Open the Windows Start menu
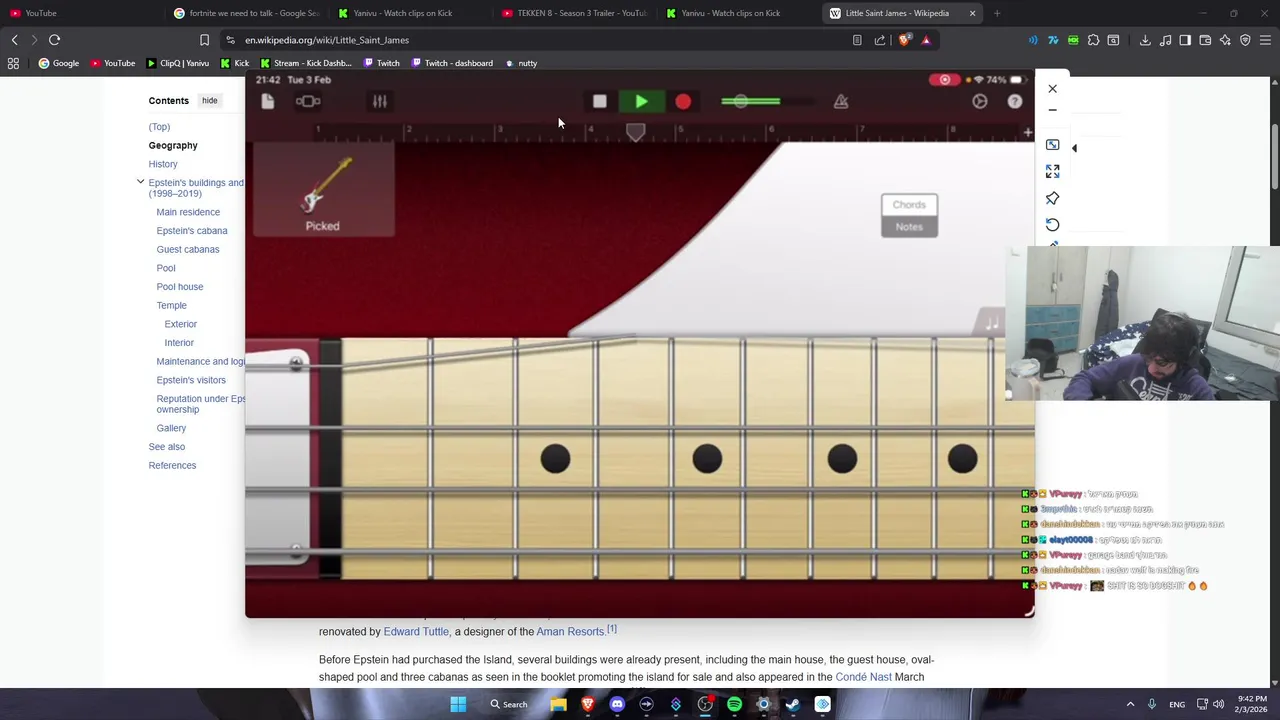 [x=458, y=705]
